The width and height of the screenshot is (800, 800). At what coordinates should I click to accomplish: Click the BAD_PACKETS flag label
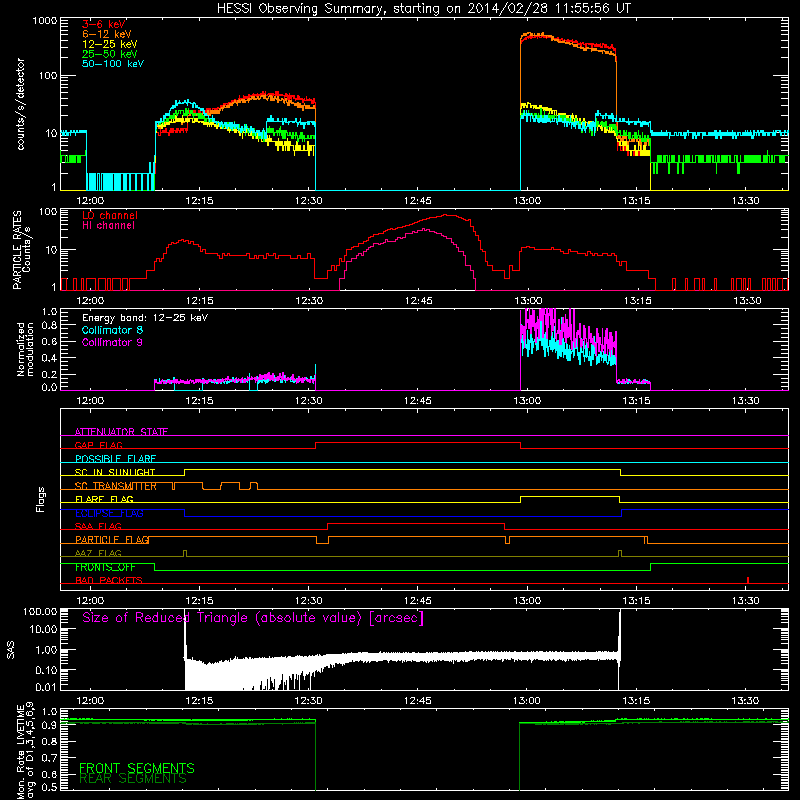(109, 580)
